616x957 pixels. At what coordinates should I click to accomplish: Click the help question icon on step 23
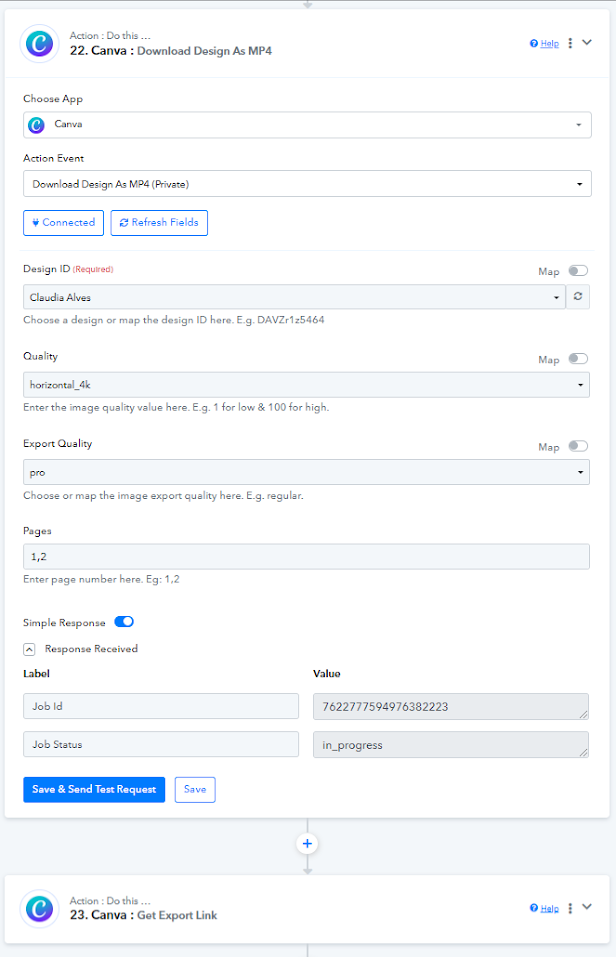click(534, 908)
